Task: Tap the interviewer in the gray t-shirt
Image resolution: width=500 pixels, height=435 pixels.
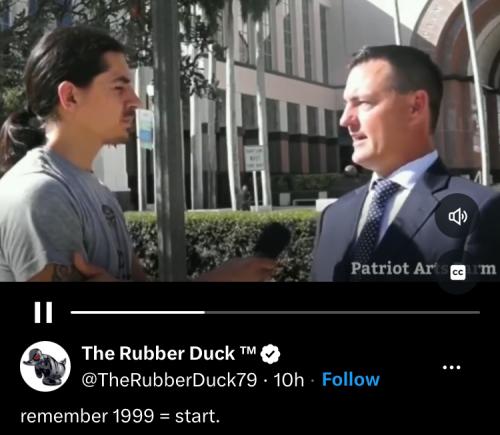Action: click(72, 155)
